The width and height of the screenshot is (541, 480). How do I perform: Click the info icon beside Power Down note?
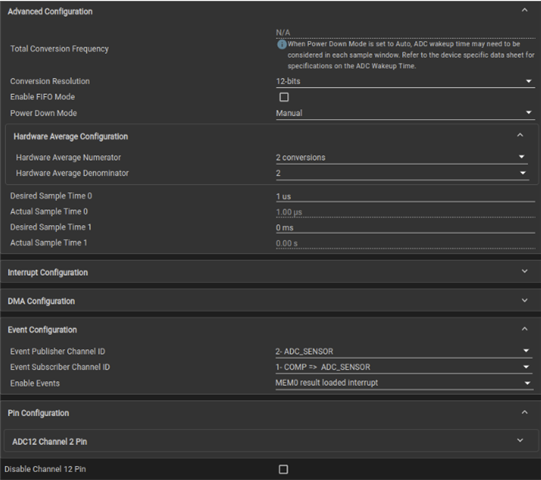click(282, 45)
